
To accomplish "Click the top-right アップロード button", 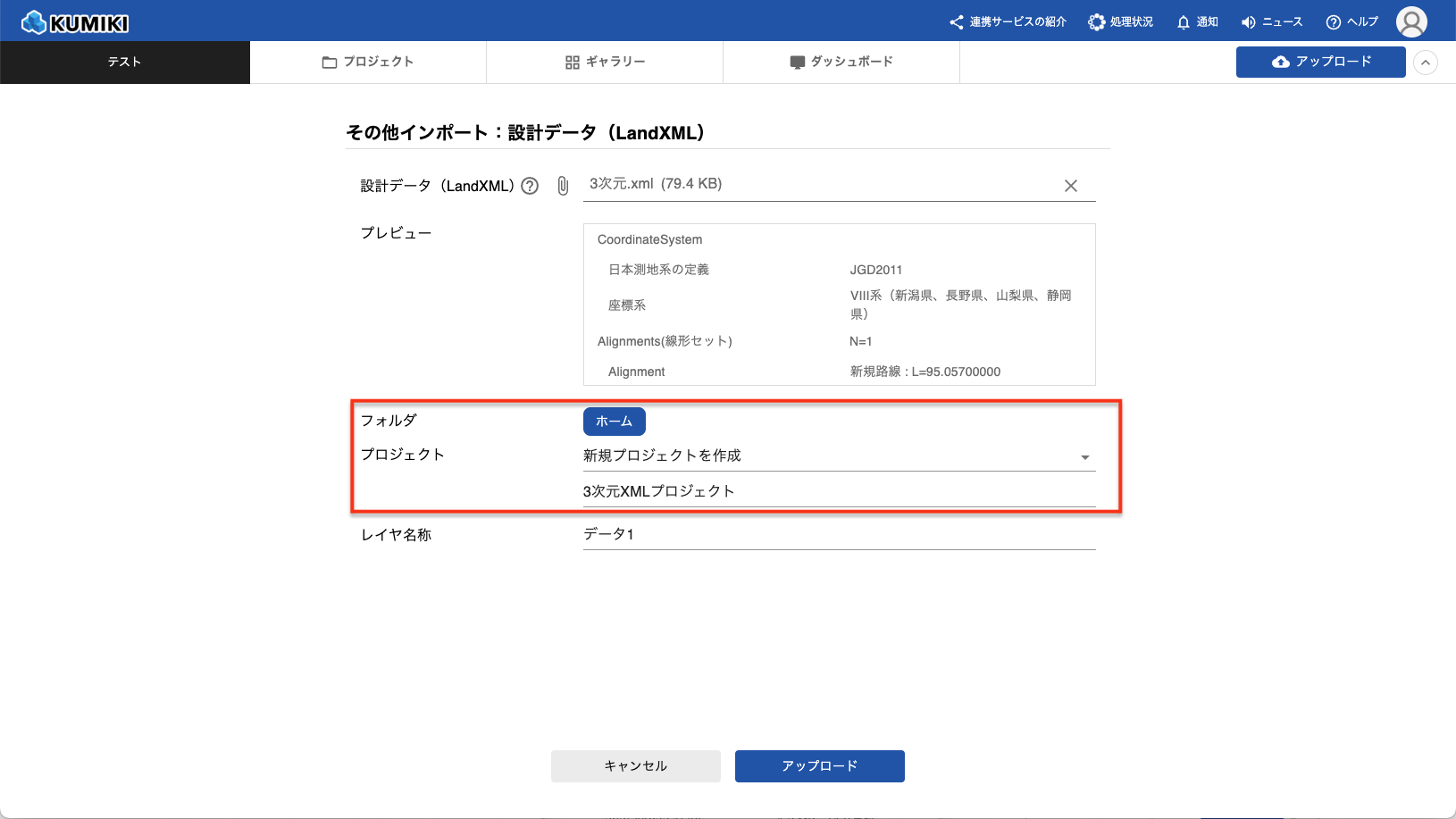I will (1320, 62).
